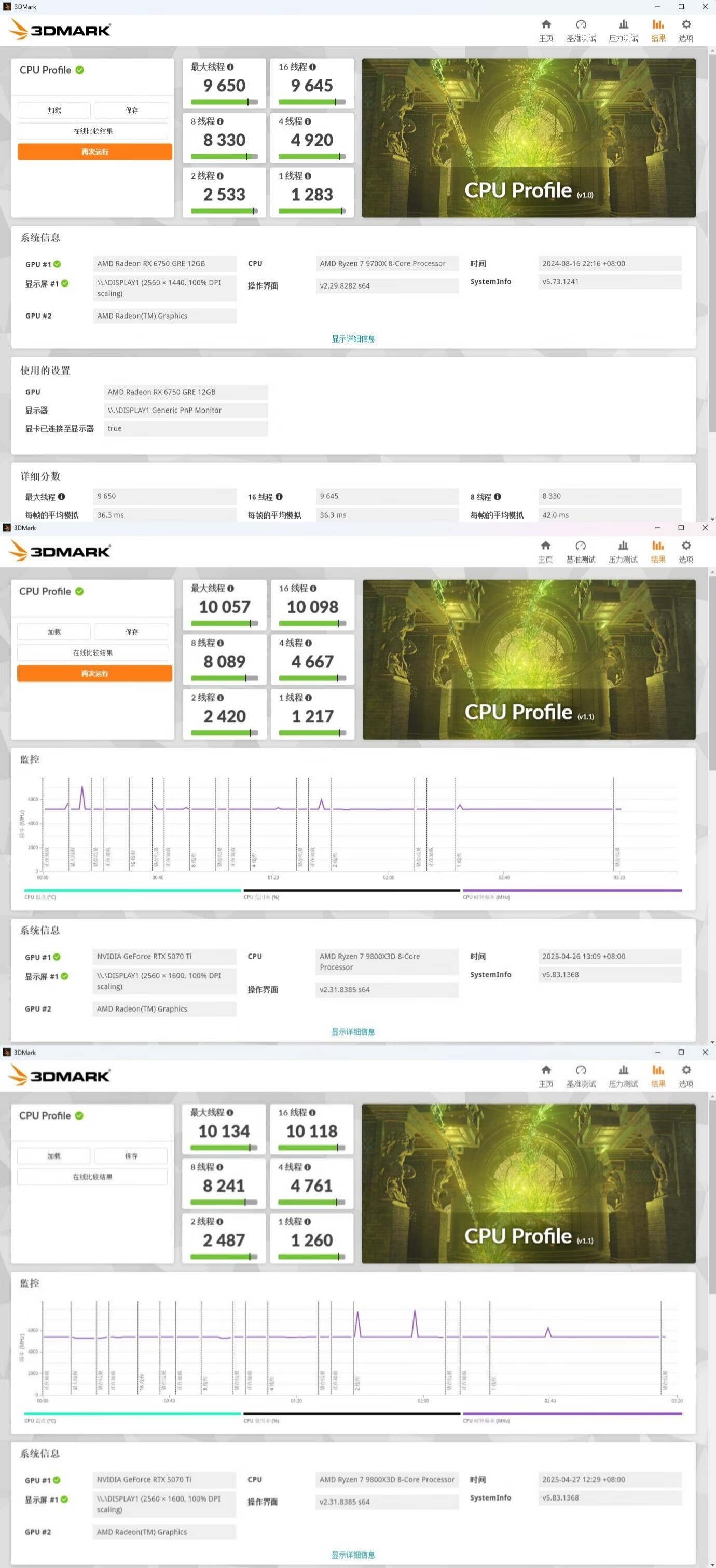Click CPU 温度 (°C) legend in bottom window
Viewport: 716px width, 1568px height.
(40, 1421)
